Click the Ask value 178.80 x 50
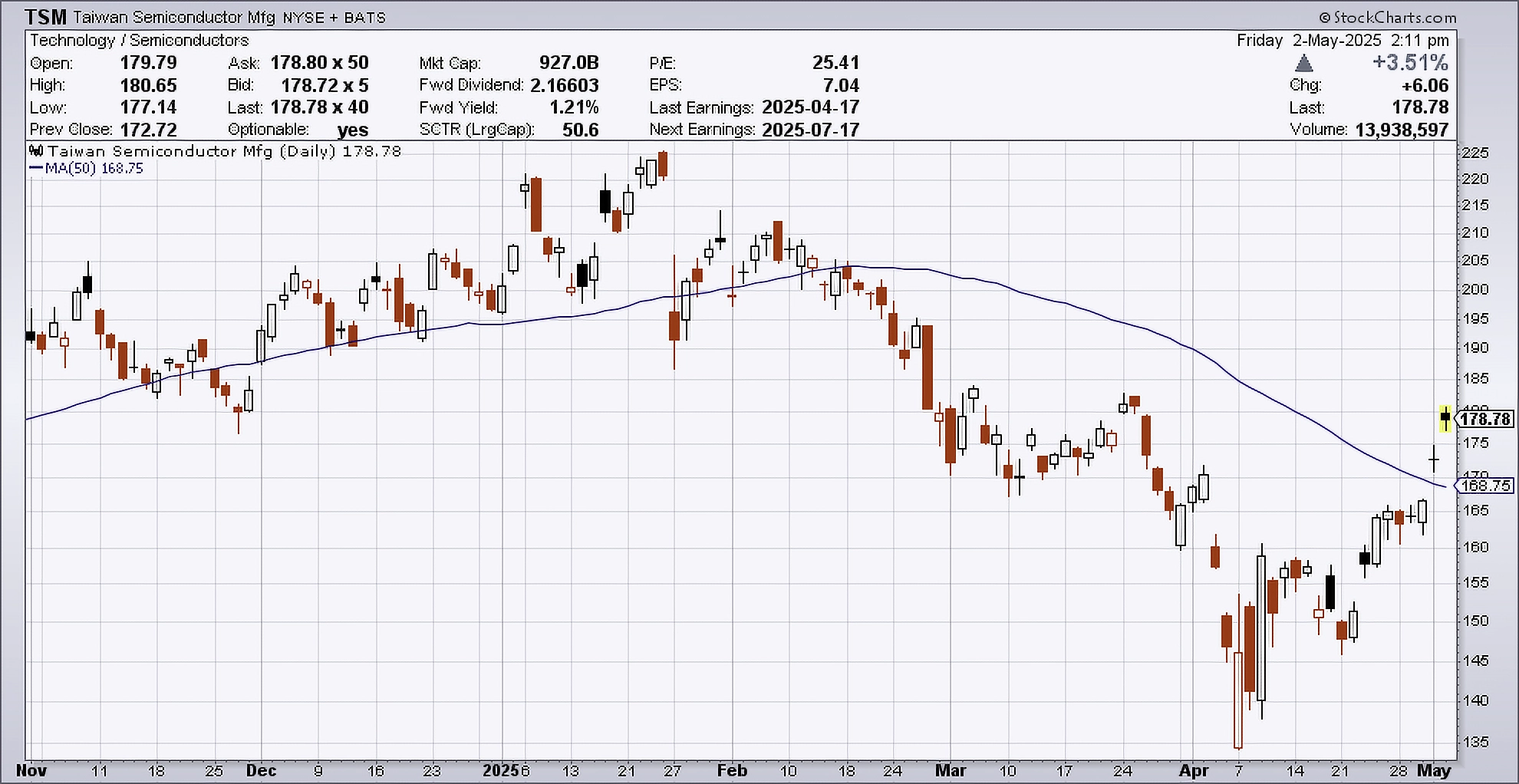Viewport: 1519px width, 784px height. [319, 63]
